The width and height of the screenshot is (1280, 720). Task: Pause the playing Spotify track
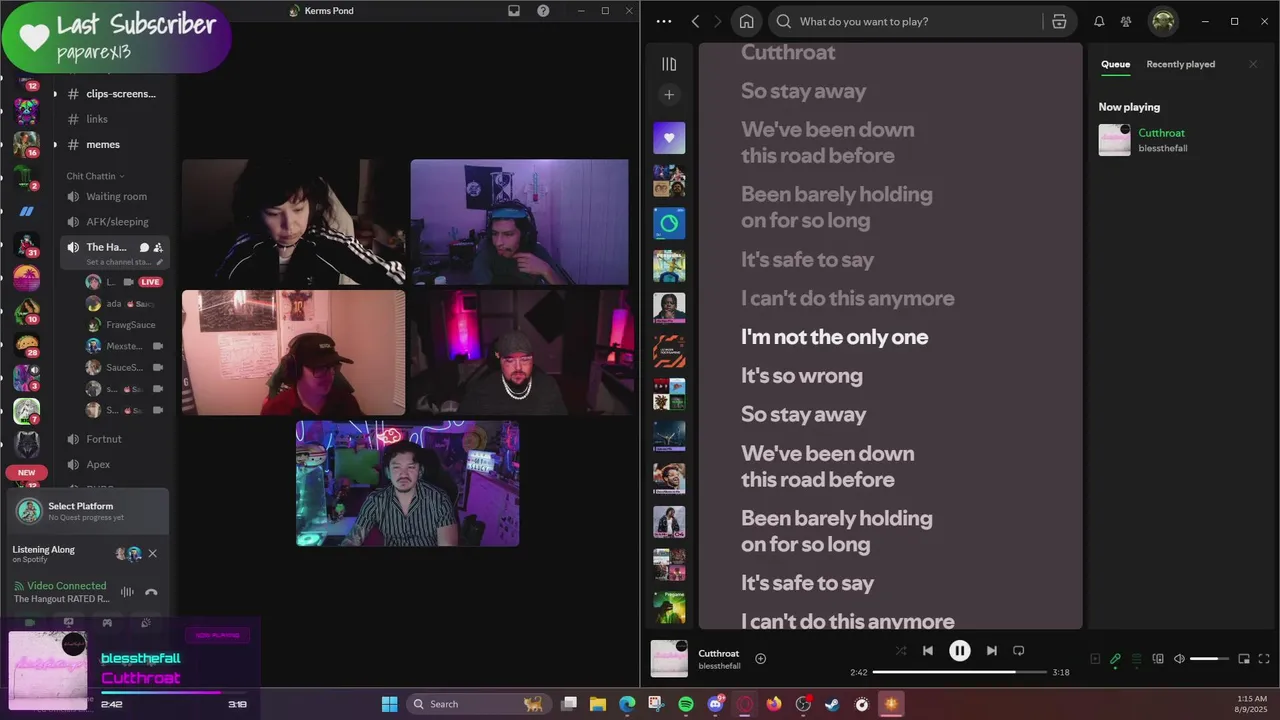[x=959, y=651]
